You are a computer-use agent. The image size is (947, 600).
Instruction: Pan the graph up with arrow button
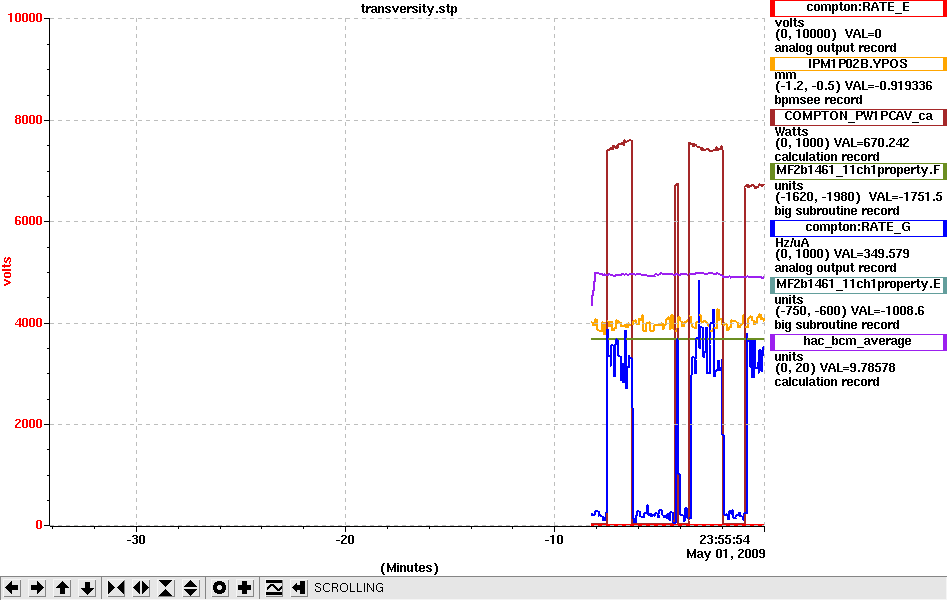(63, 588)
